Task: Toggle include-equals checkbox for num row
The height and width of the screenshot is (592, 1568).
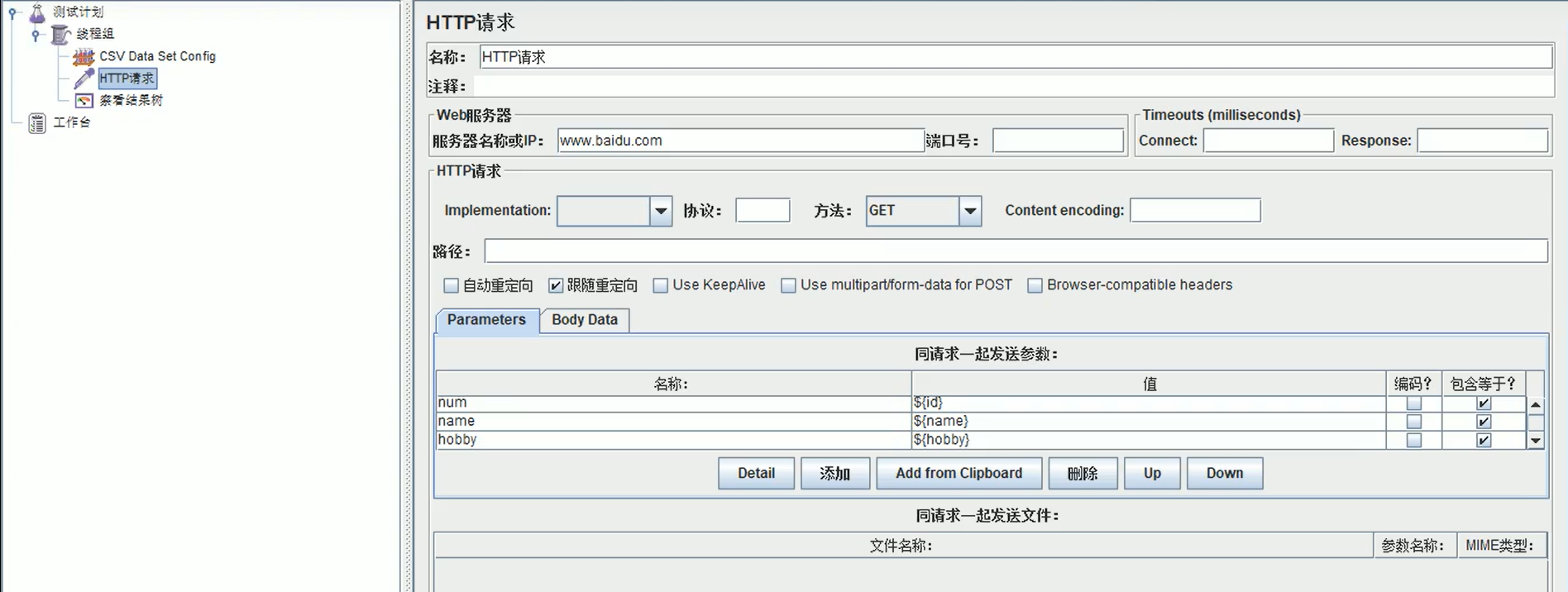Action: (1484, 403)
